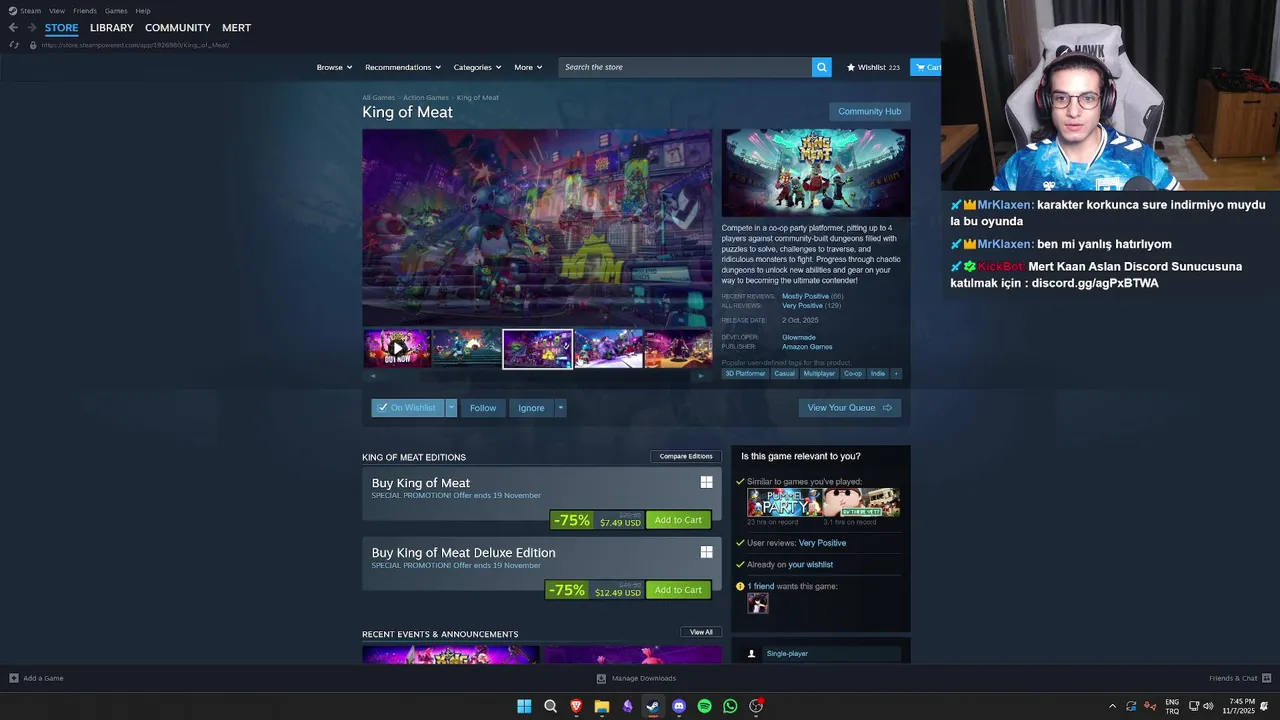Screen dimensions: 1280x720
Task: Open Discord from taskbar
Action: (679, 706)
